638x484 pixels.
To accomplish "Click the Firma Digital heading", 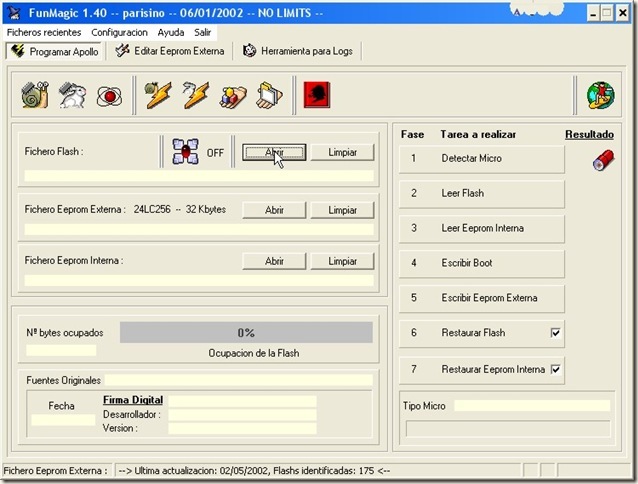I will (x=133, y=400).
